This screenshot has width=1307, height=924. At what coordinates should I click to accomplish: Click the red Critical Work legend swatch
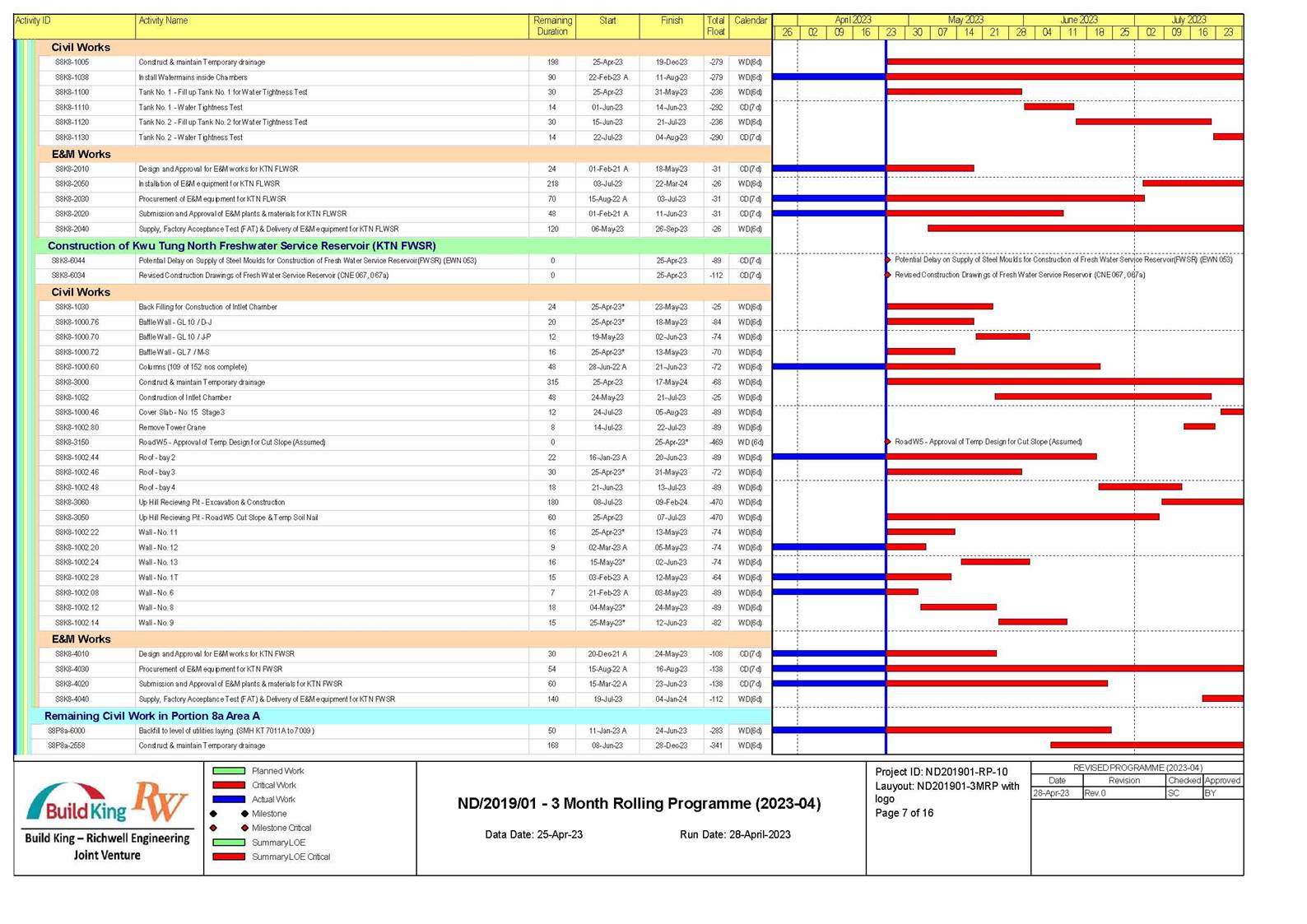[x=229, y=785]
